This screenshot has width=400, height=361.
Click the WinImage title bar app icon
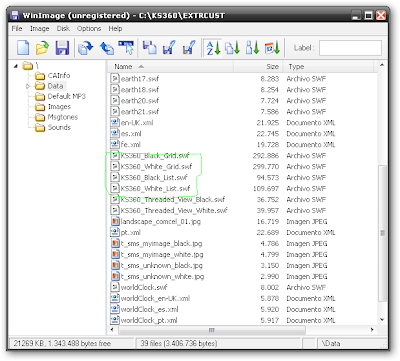(15, 15)
